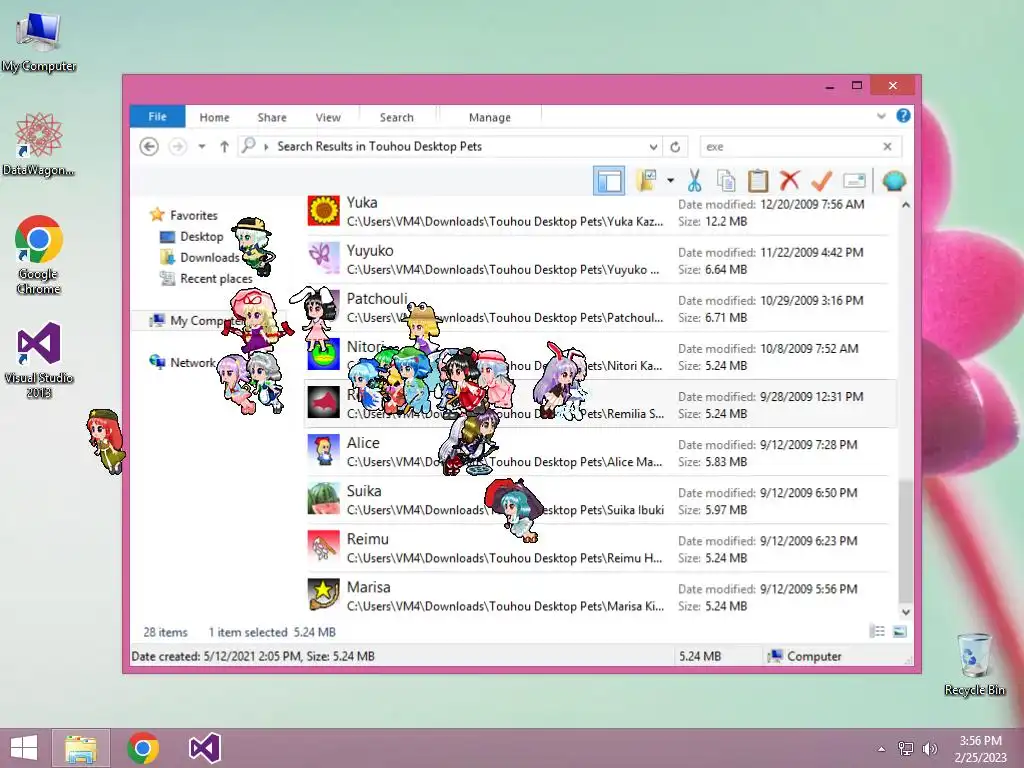Select the Alice doll icon result
Image resolution: width=1024 pixels, height=768 pixels.
click(x=323, y=451)
